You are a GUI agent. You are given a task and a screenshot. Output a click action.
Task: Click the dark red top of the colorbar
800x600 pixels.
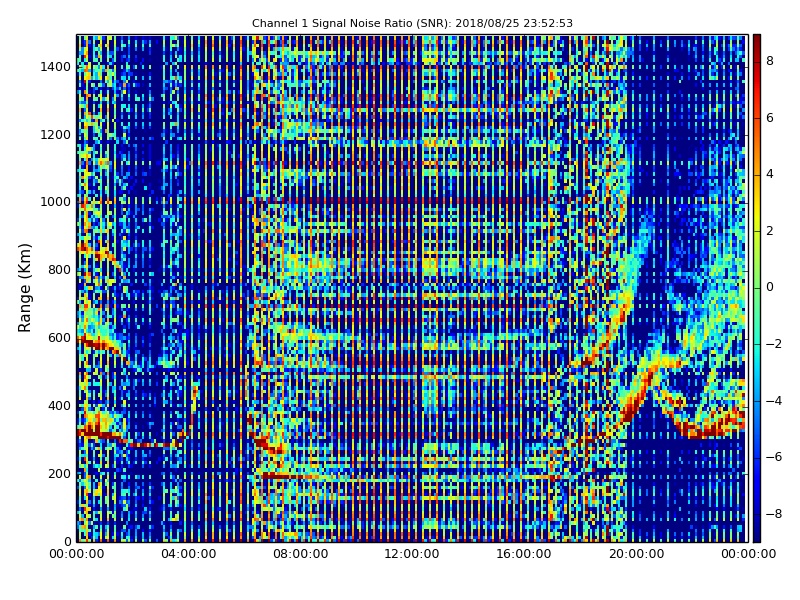(x=757, y=41)
